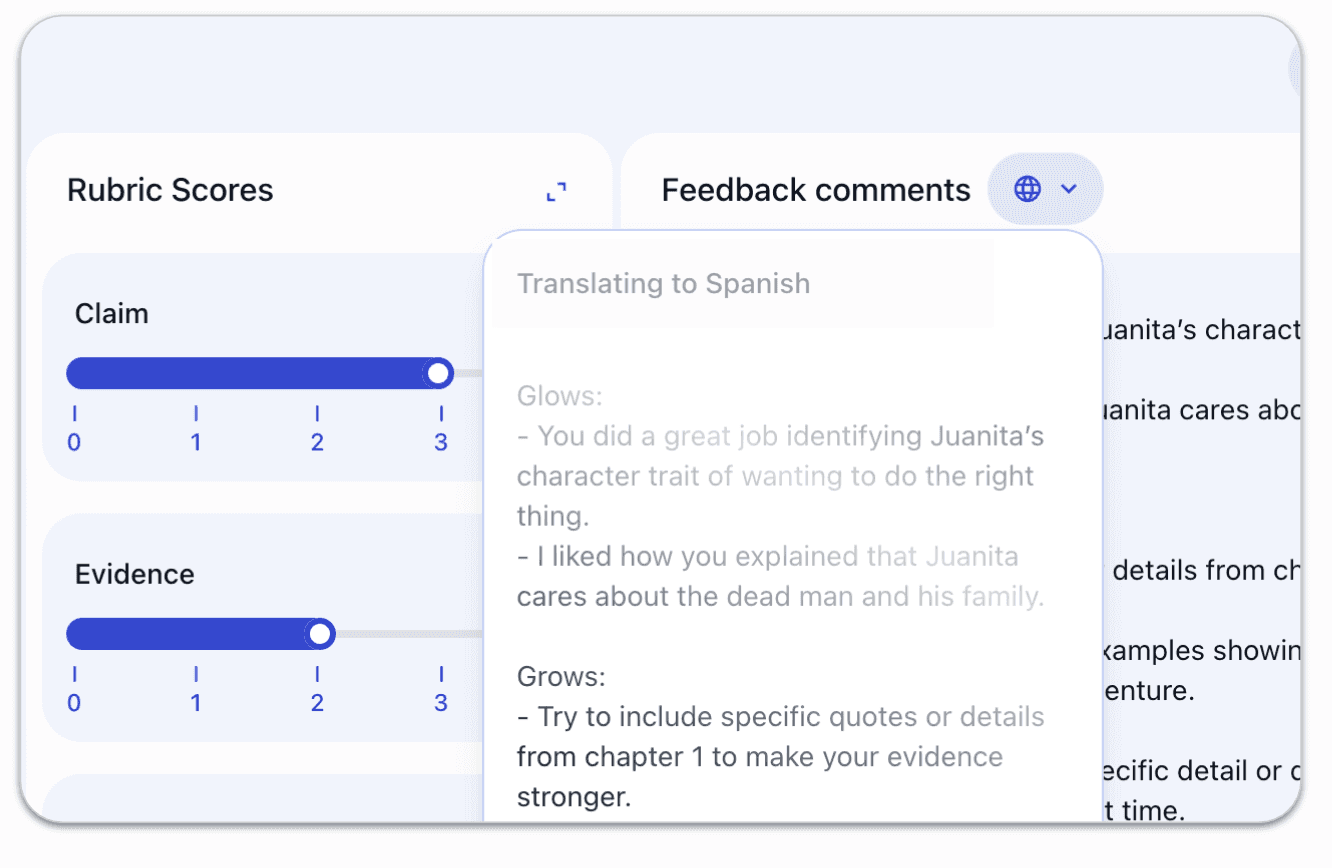Click the Rubric Scores heading

pyautogui.click(x=170, y=190)
